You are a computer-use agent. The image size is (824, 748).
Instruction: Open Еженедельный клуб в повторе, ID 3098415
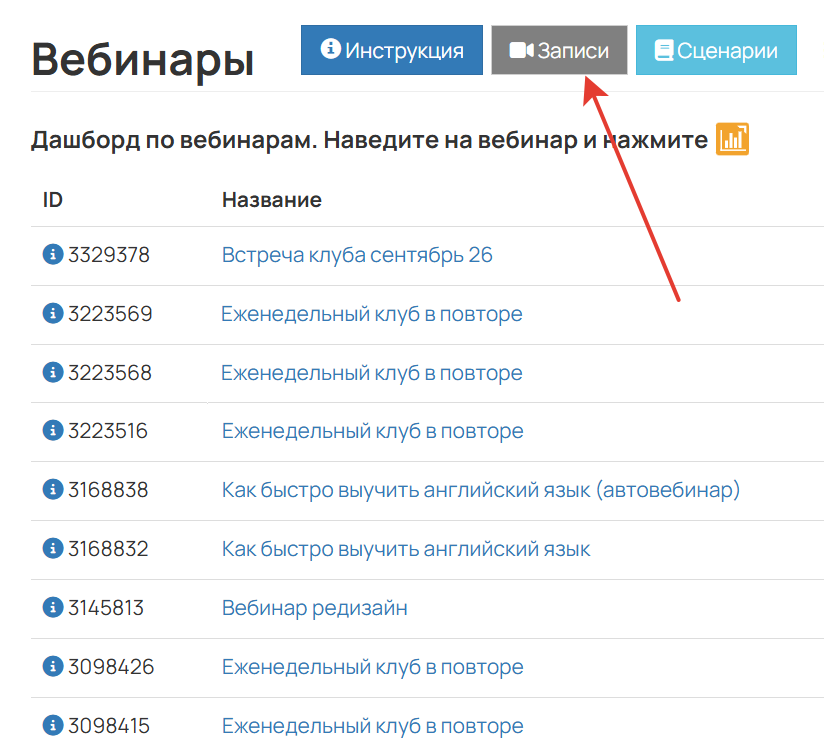click(373, 726)
